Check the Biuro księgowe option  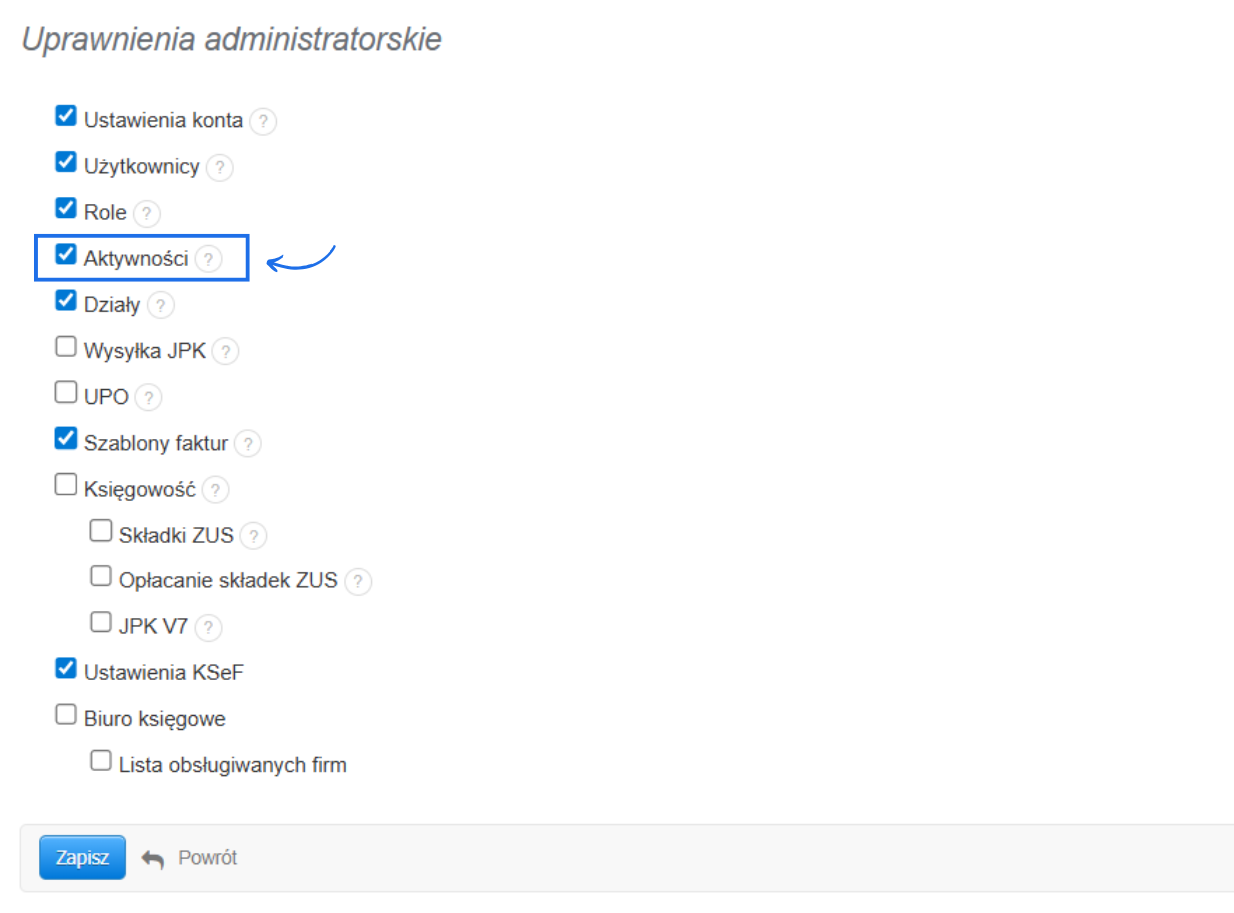coord(66,714)
